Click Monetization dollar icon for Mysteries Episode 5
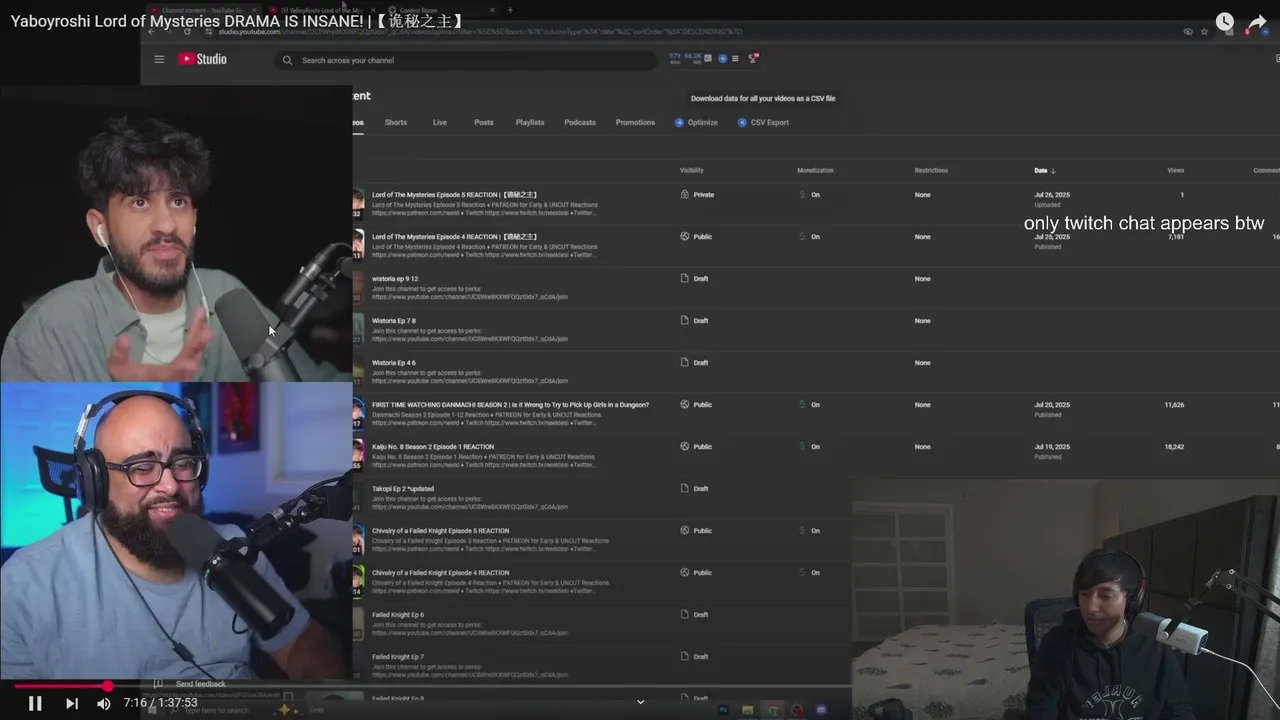 click(802, 195)
